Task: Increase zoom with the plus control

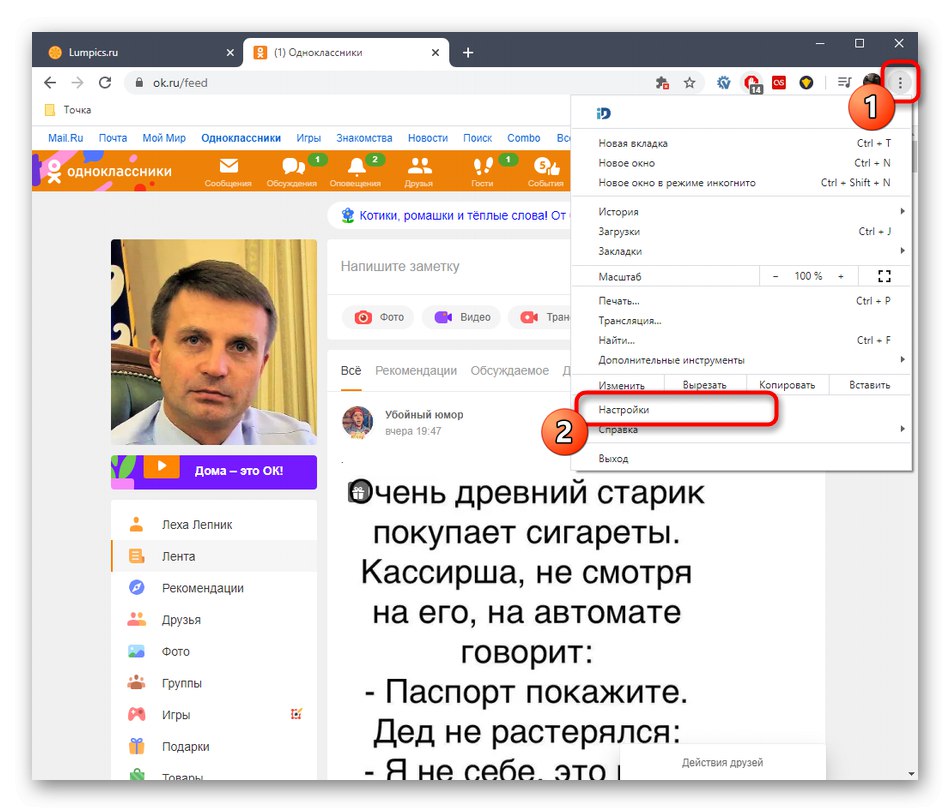Action: [x=840, y=275]
